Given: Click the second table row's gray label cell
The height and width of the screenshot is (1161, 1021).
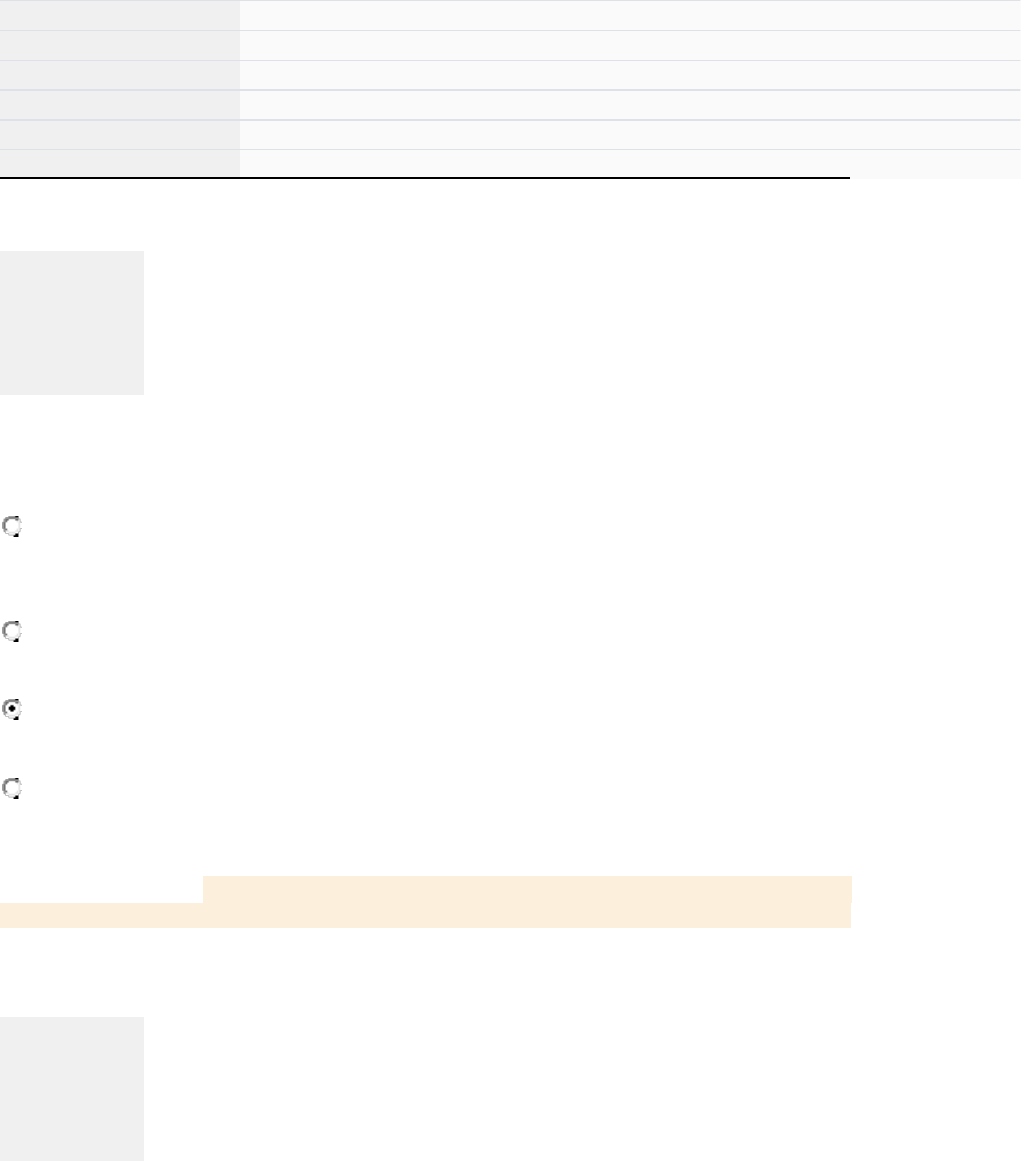Looking at the screenshot, I should [120, 45].
